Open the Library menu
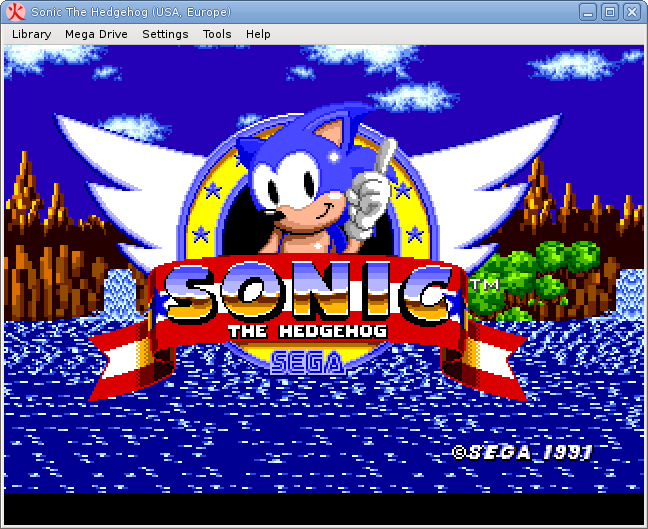This screenshot has width=648, height=529. click(x=31, y=34)
